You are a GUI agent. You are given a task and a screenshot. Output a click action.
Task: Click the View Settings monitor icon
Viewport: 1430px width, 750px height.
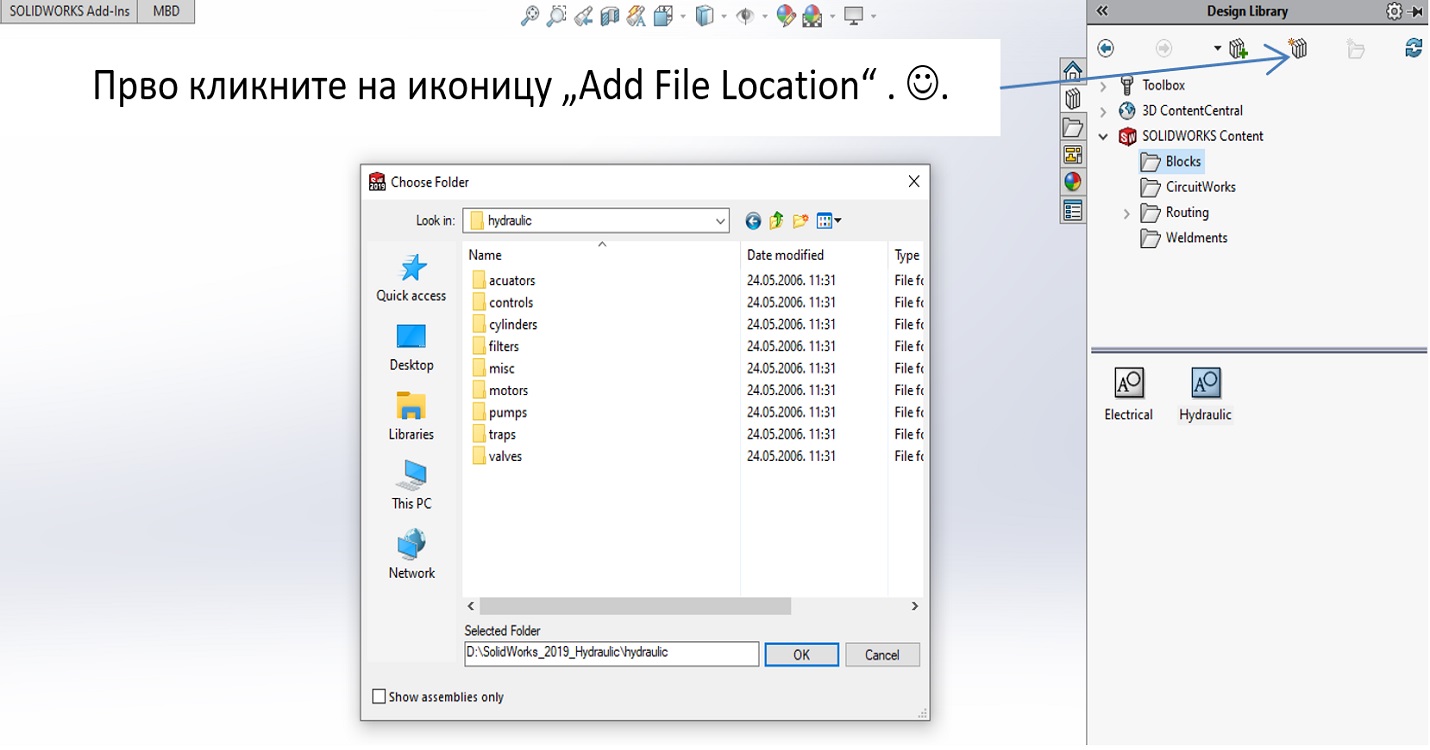tap(853, 16)
